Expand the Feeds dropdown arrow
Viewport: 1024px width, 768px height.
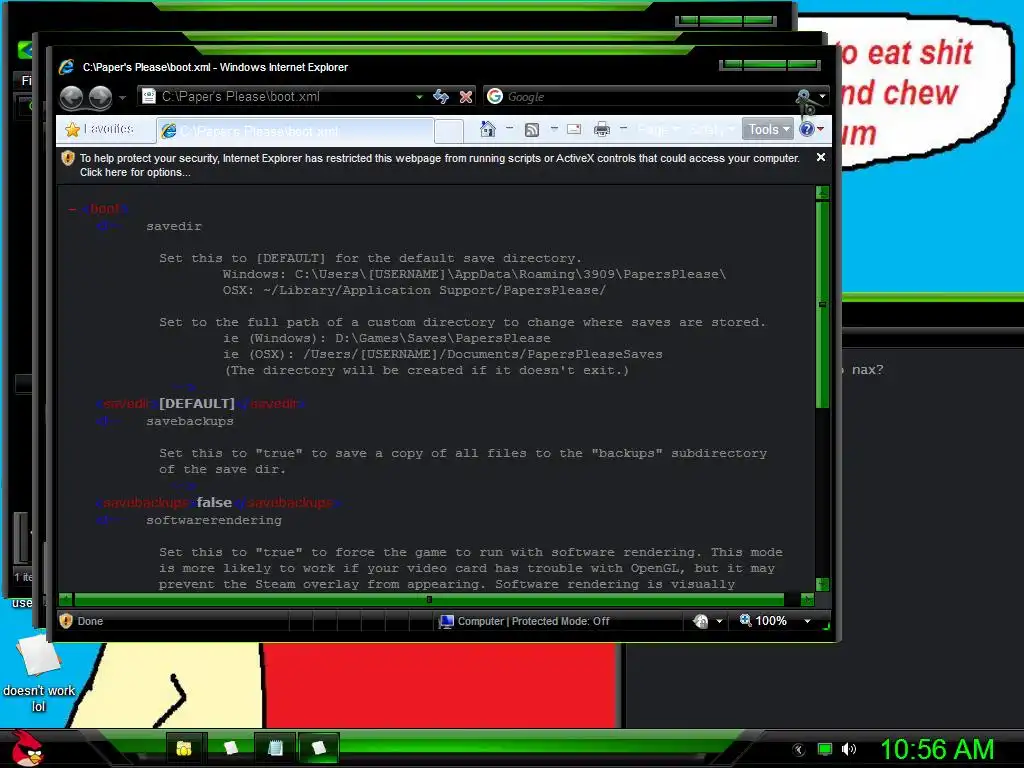tap(554, 129)
